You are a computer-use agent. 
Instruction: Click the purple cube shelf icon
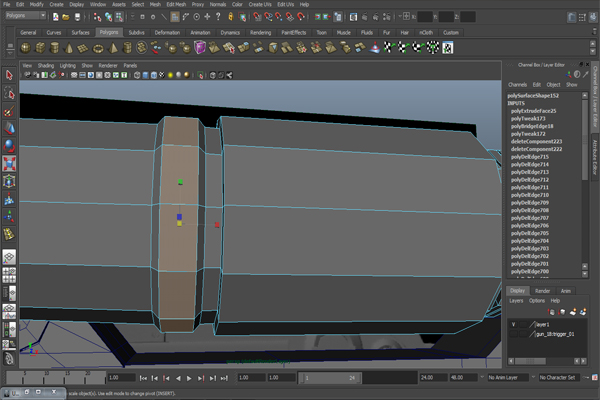[200, 48]
